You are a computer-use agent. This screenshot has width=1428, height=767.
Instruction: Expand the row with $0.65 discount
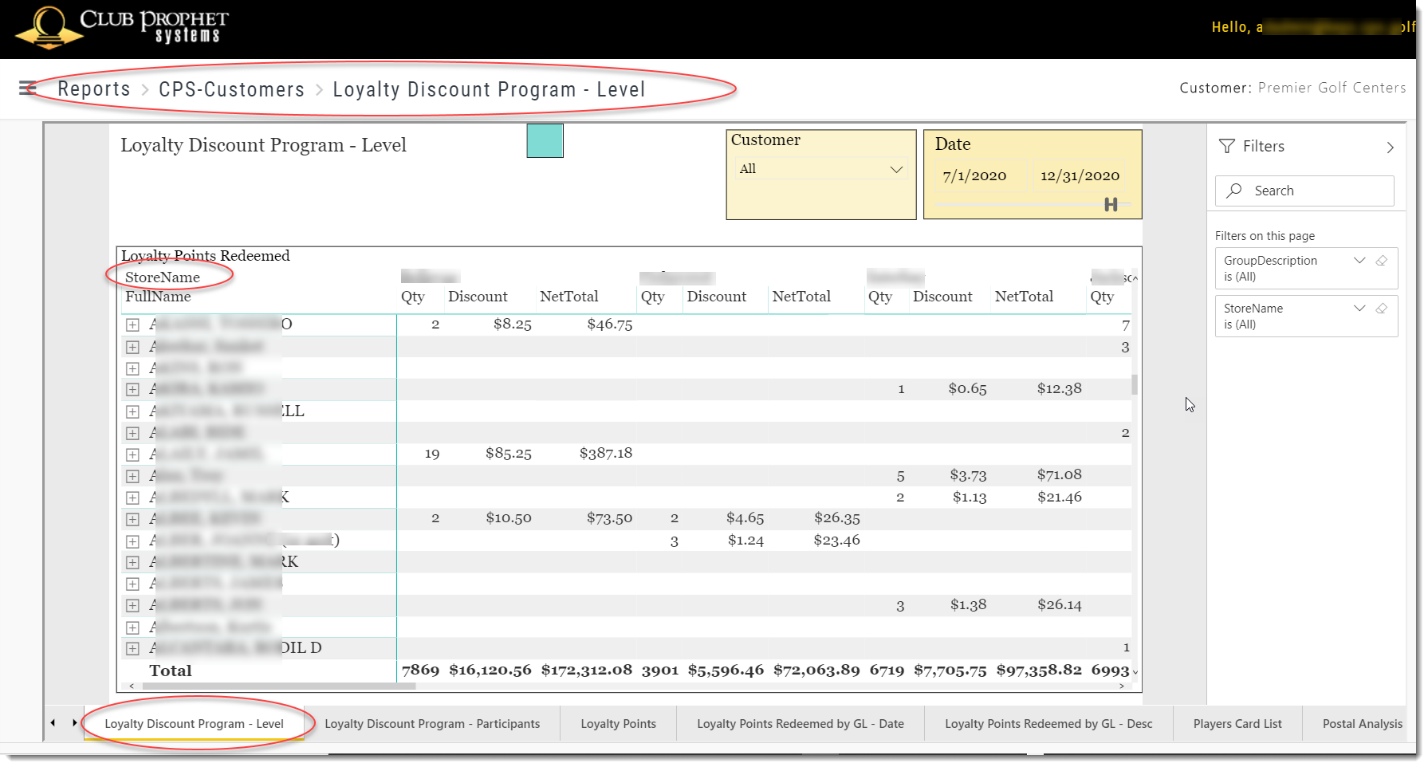pyautogui.click(x=132, y=389)
